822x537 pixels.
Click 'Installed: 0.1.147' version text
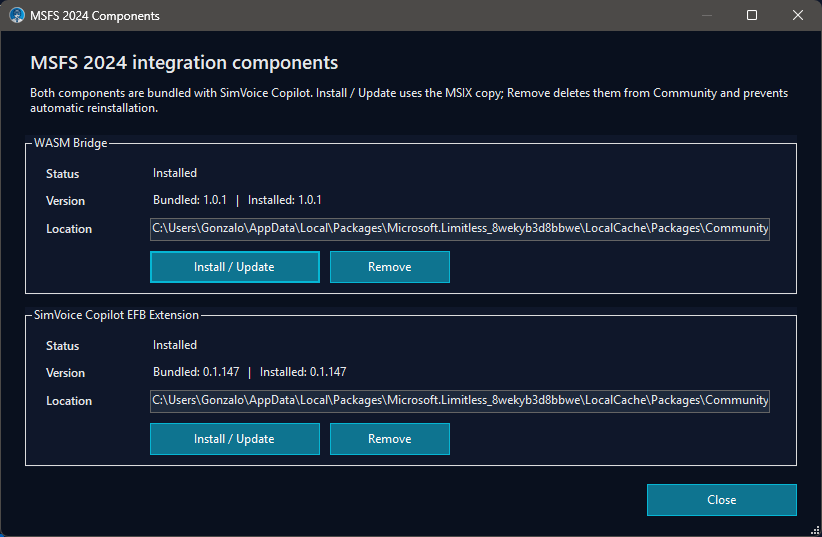tap(303, 372)
